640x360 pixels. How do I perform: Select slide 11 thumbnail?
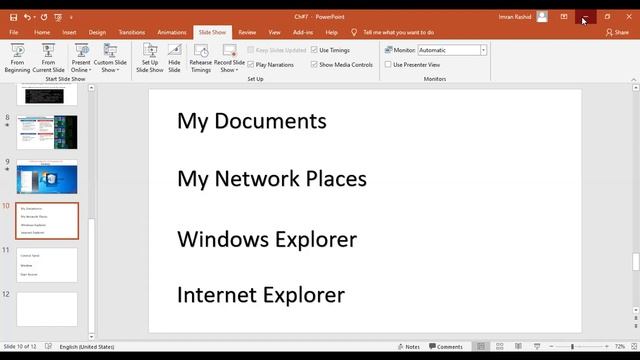47,265
